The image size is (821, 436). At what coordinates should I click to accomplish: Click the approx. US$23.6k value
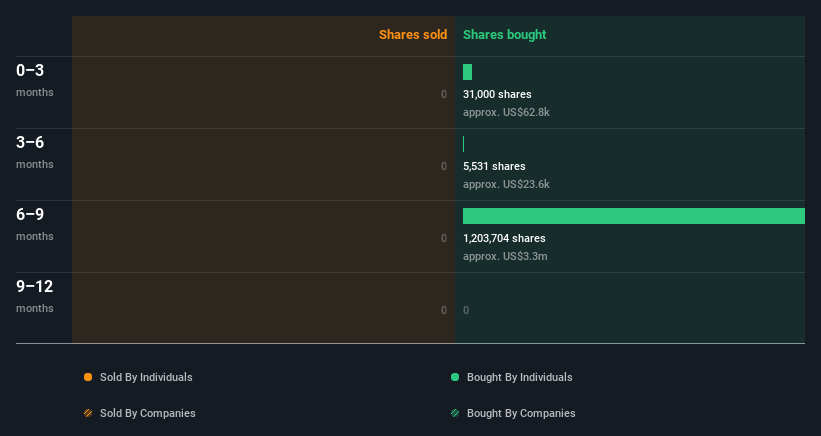(506, 184)
